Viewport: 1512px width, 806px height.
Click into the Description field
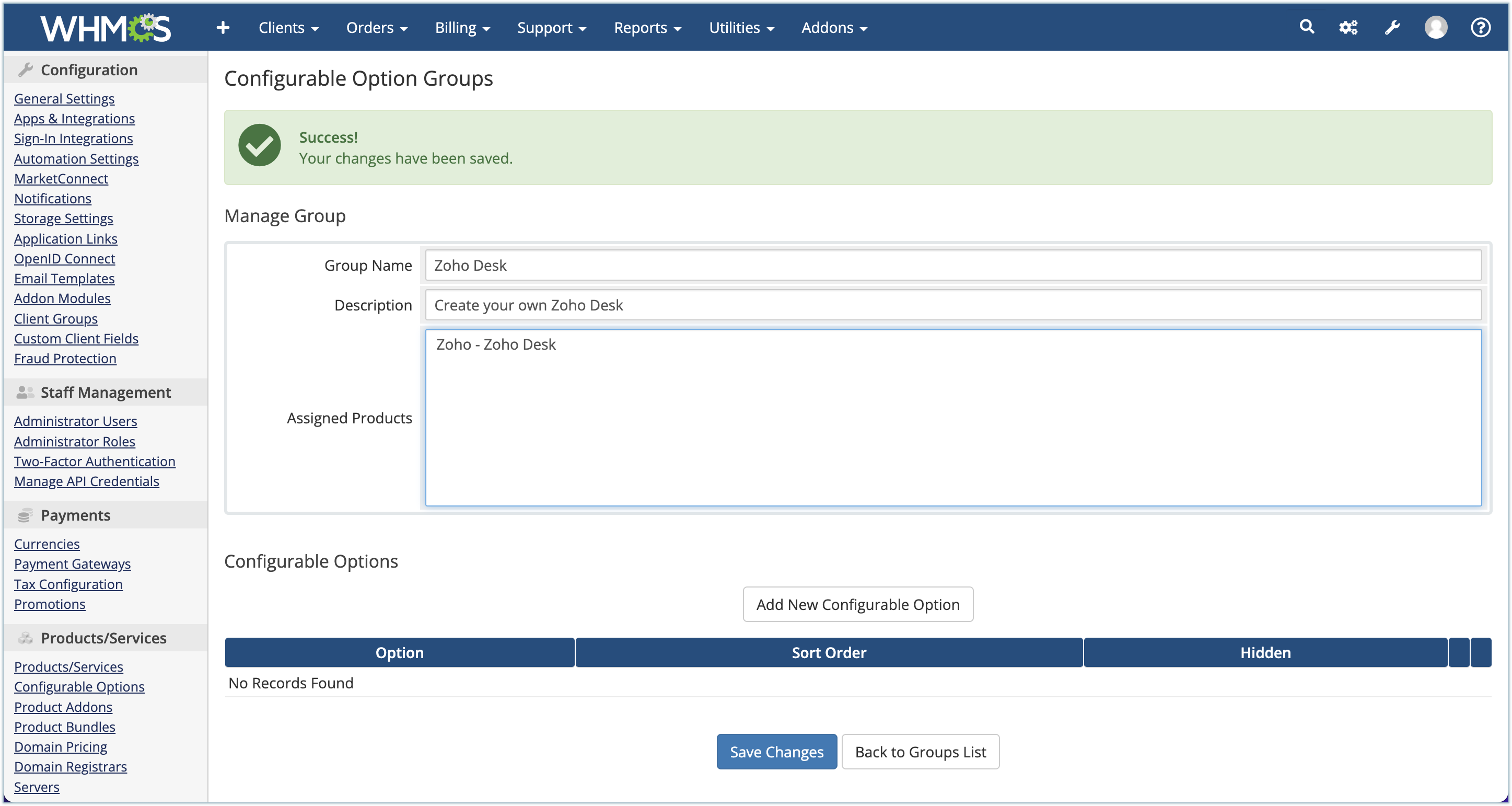952,305
